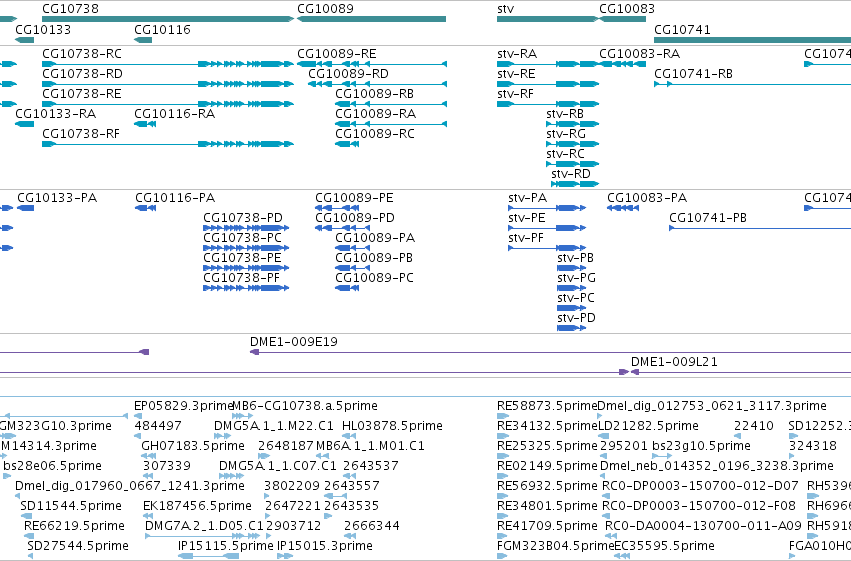Image resolution: width=851 pixels, height=561 pixels.
Task: Open EST EC35595.5prime
Action: (x=664, y=545)
